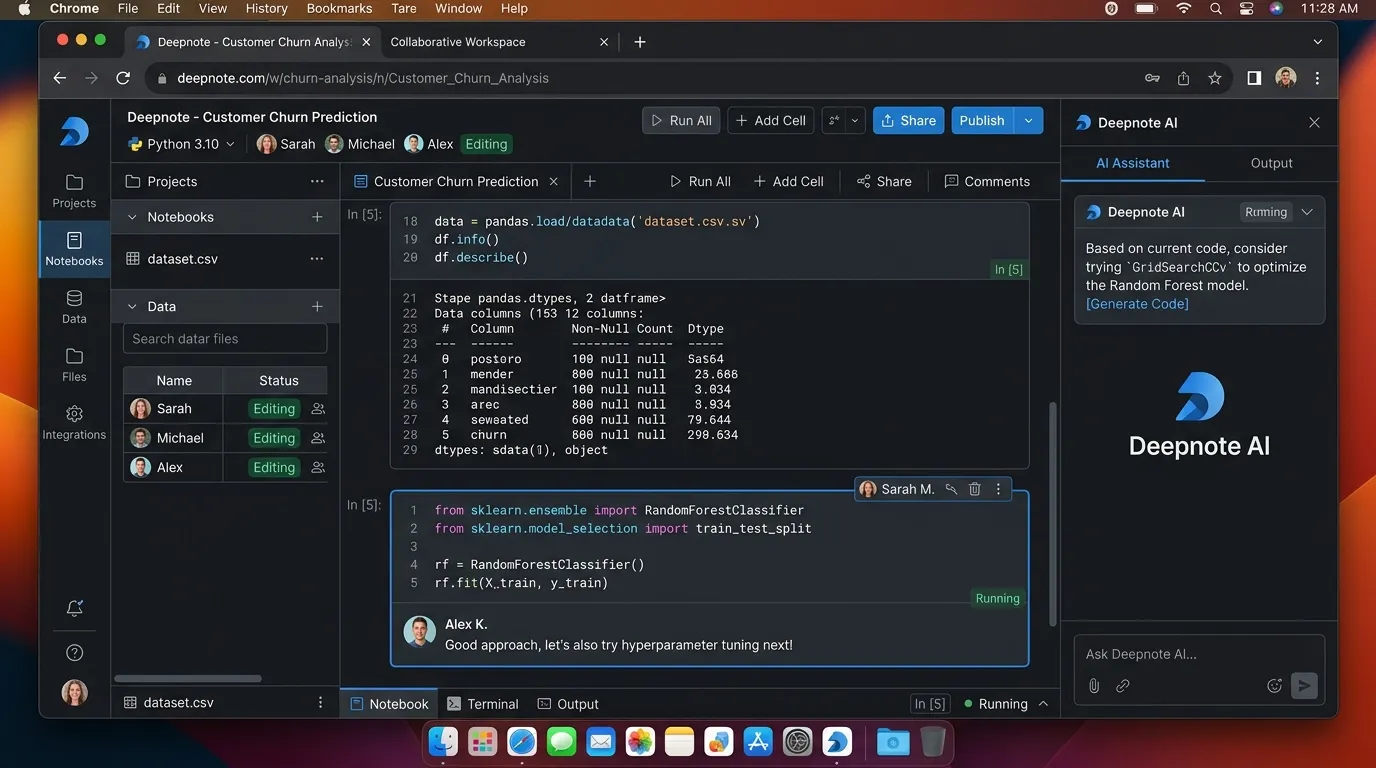Click the blue Share button
The image size is (1376, 768).
pyautogui.click(x=908, y=120)
